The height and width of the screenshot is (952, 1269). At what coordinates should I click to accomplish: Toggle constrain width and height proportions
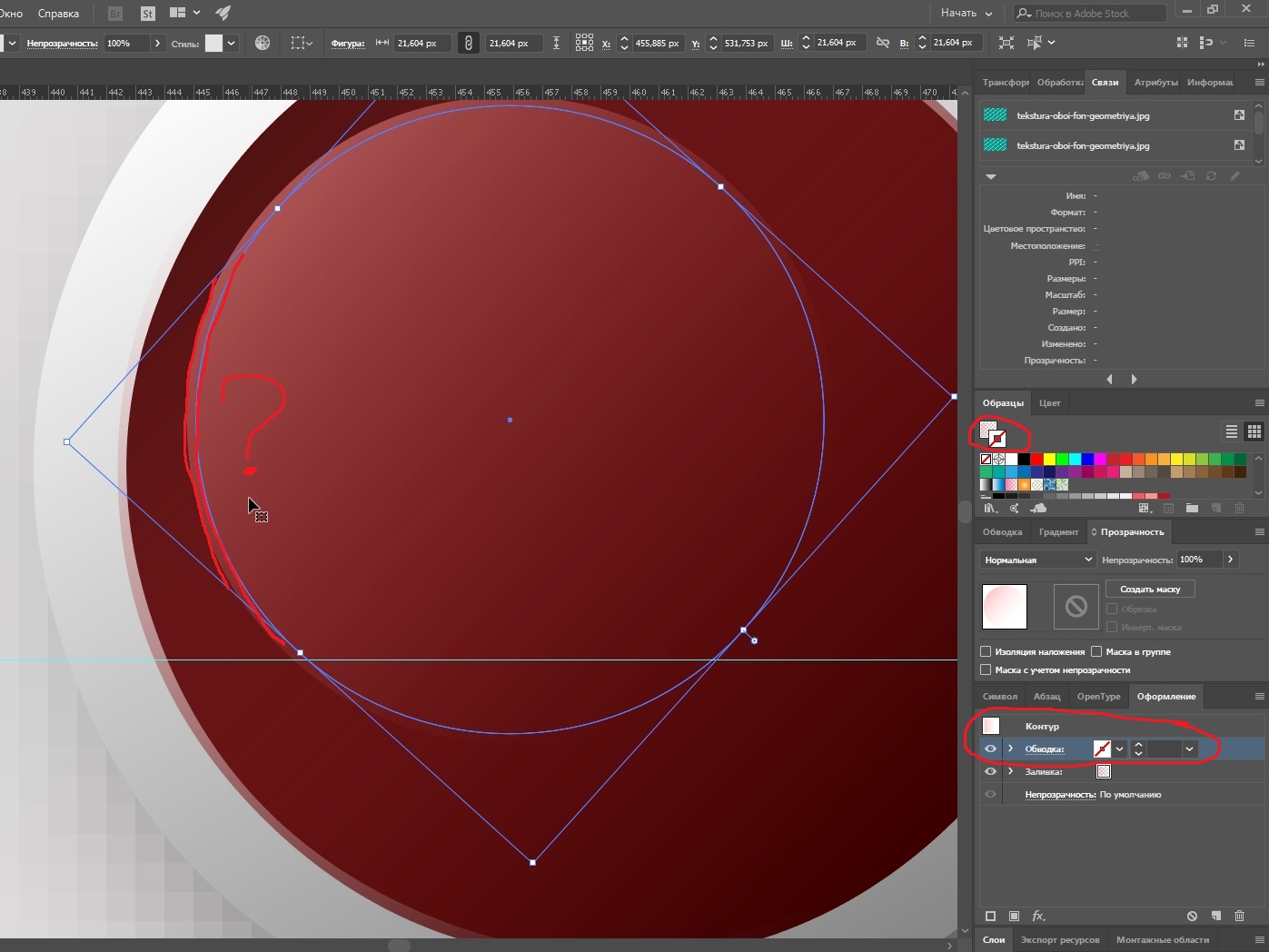[x=882, y=43]
